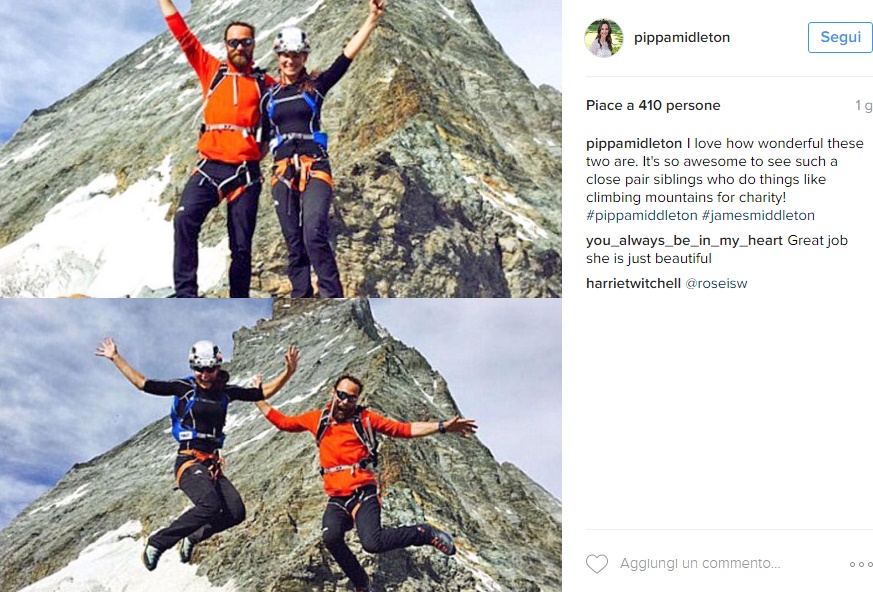The image size is (873, 592).
Task: Follow the account with Segui button
Action: click(840, 37)
